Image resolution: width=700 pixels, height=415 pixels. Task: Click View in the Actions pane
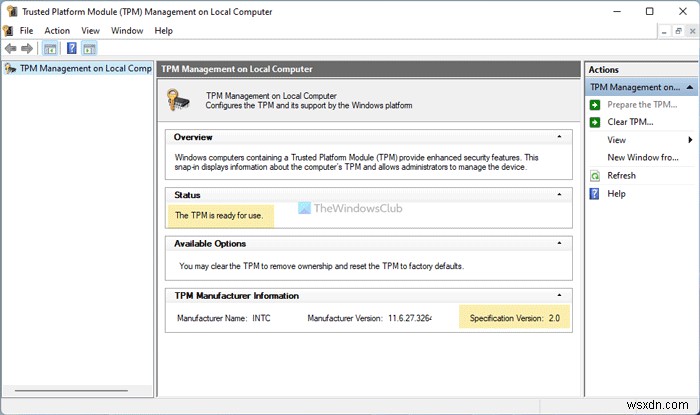(x=617, y=140)
